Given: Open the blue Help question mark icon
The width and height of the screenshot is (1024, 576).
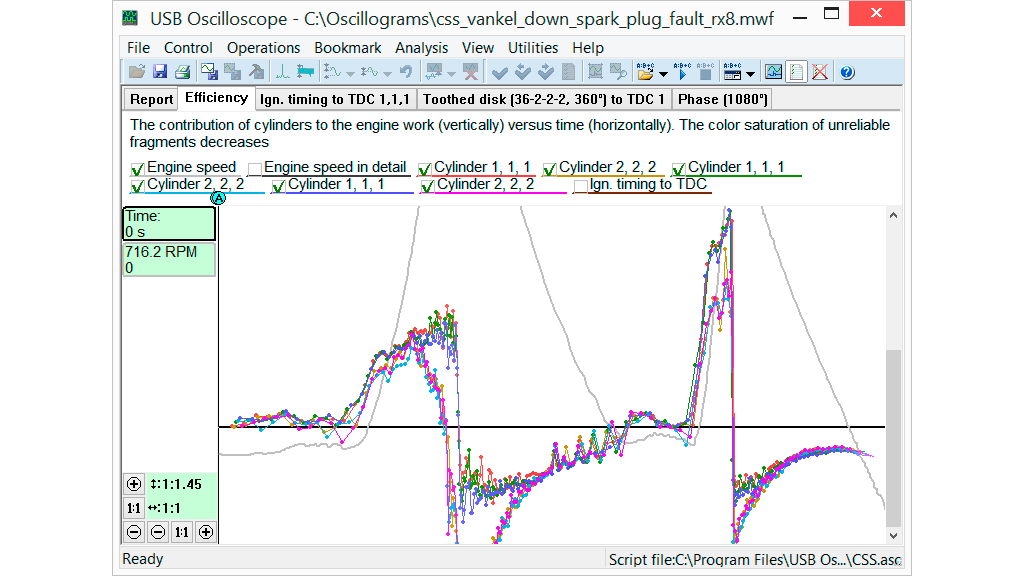Looking at the screenshot, I should pyautogui.click(x=846, y=72).
